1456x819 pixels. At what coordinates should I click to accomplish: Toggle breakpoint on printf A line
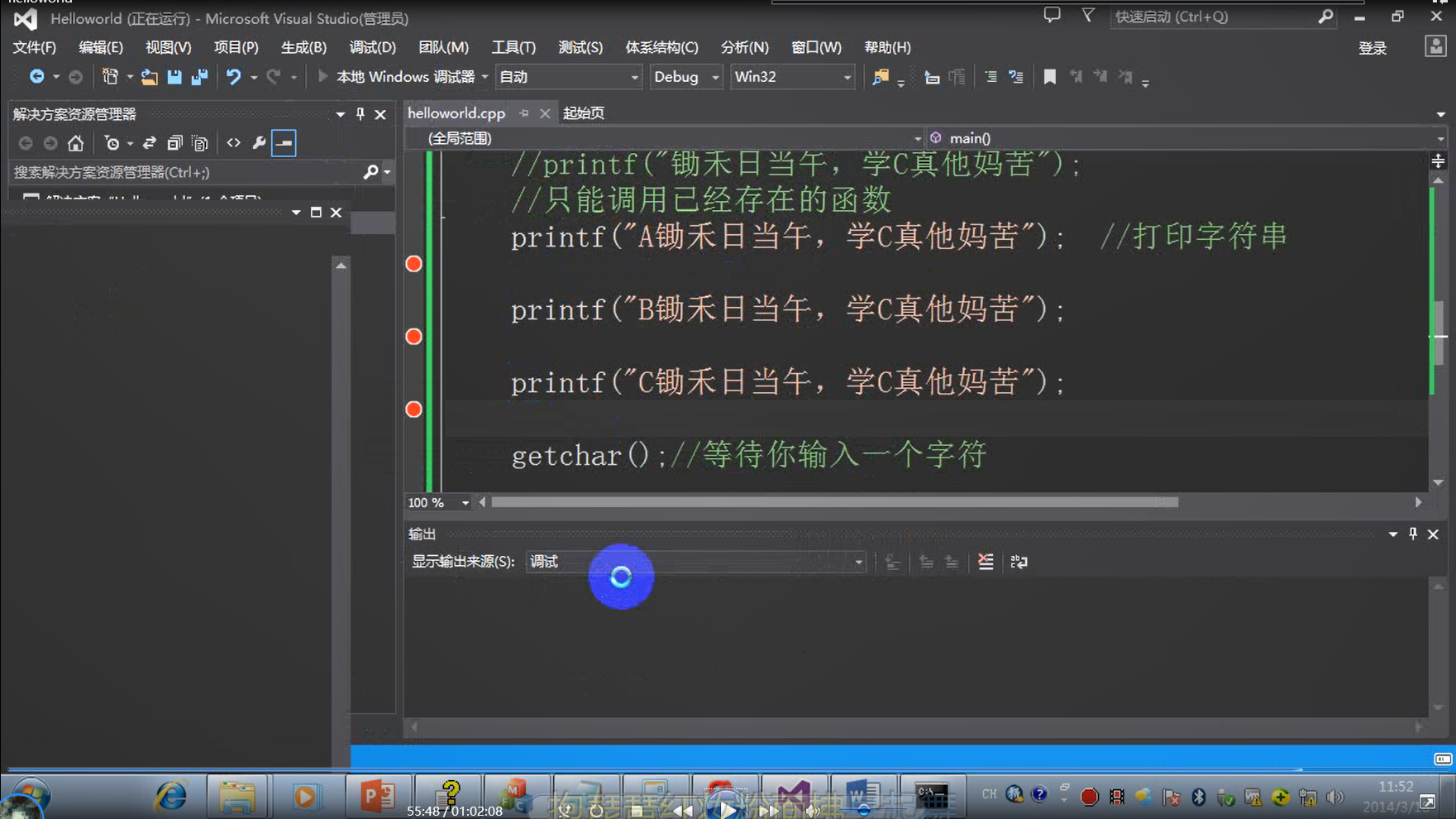coord(414,264)
